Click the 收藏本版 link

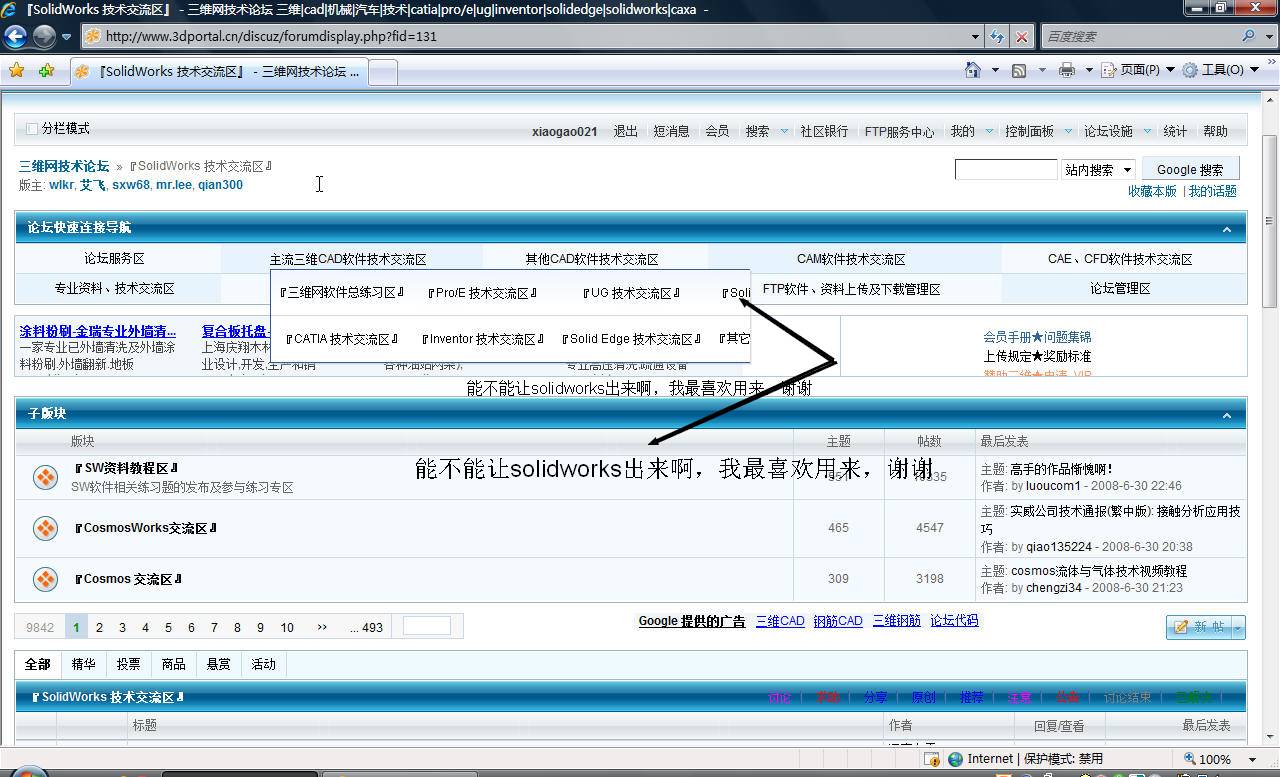coord(1152,191)
